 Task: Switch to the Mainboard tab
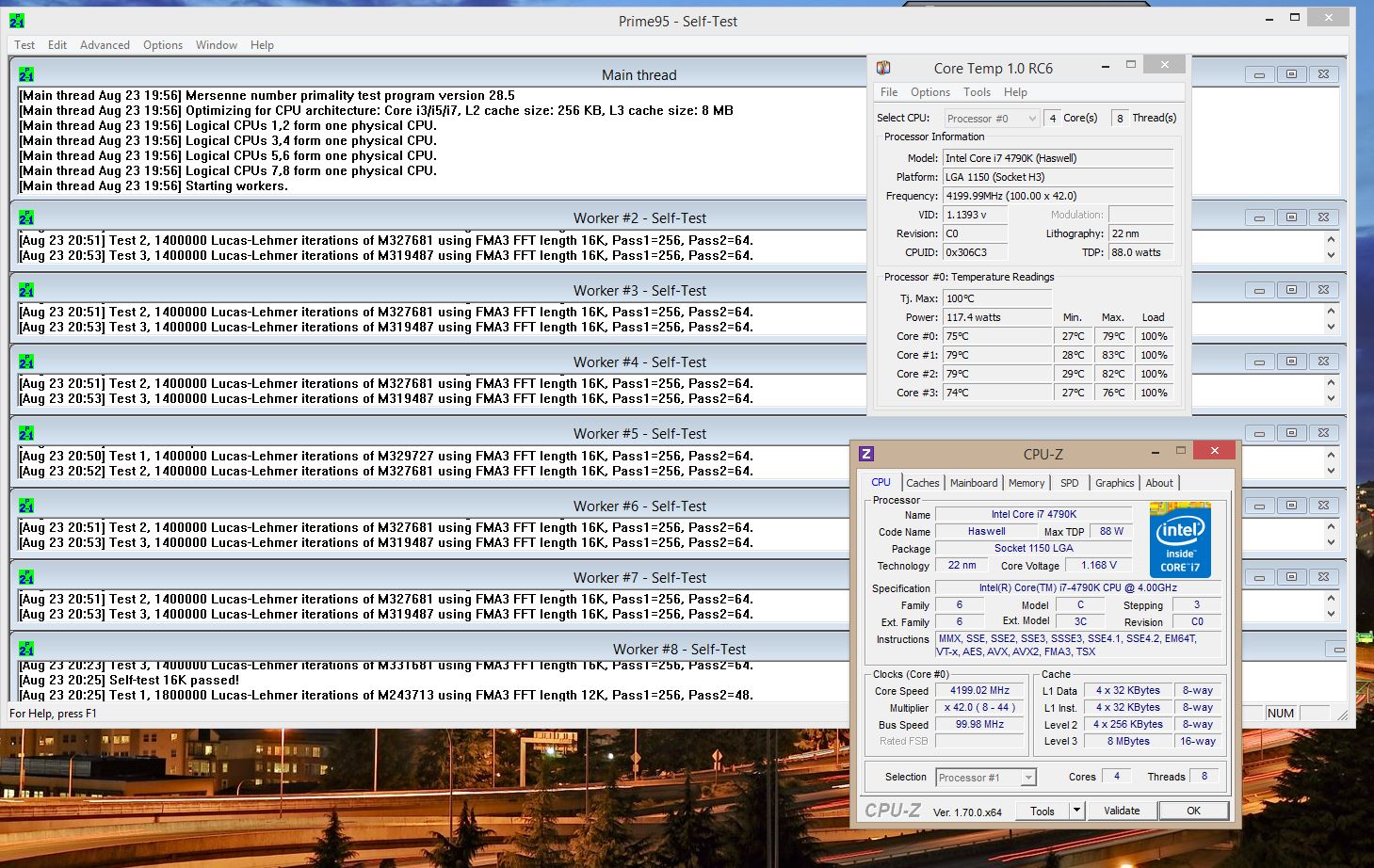click(974, 483)
